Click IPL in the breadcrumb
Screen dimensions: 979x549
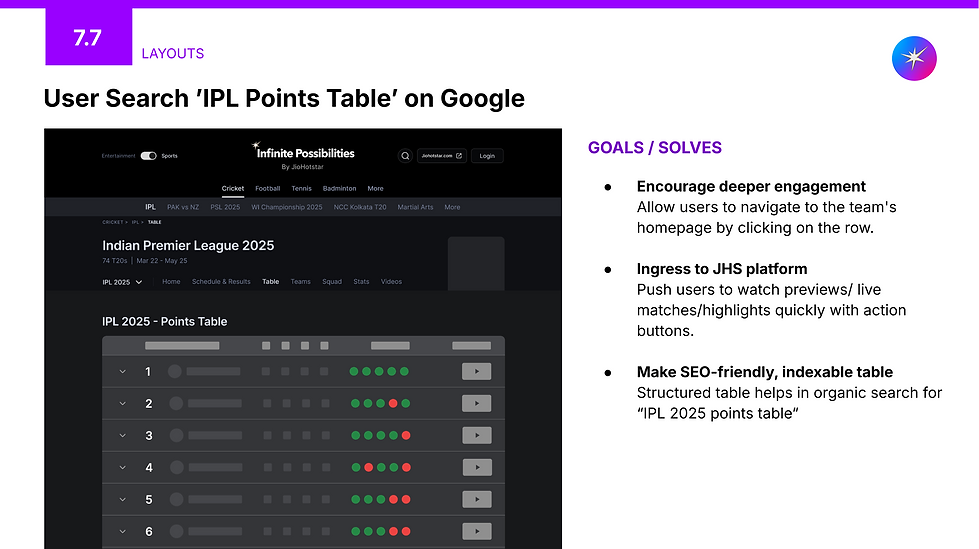(135, 222)
